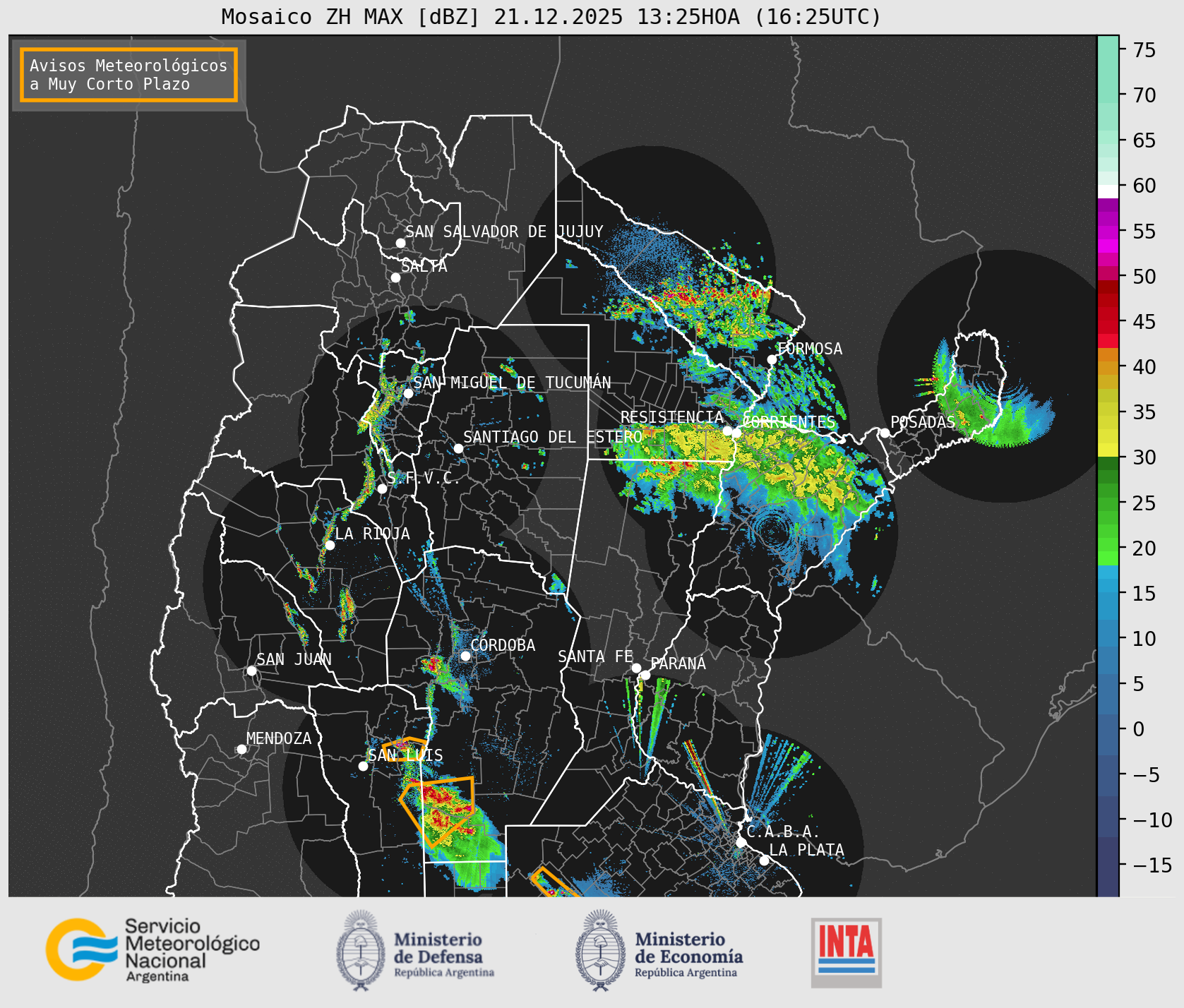Click the SANTIAGO DEL ESTERO label
This screenshot has height=1008, width=1184.
pyautogui.click(x=553, y=437)
